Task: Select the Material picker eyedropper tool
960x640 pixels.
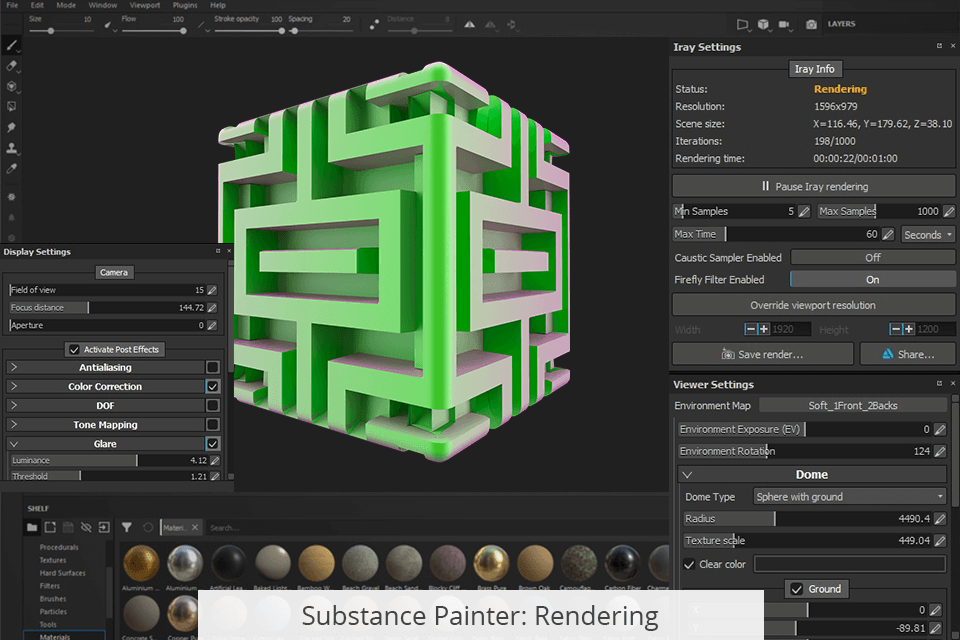Action: pos(12,169)
